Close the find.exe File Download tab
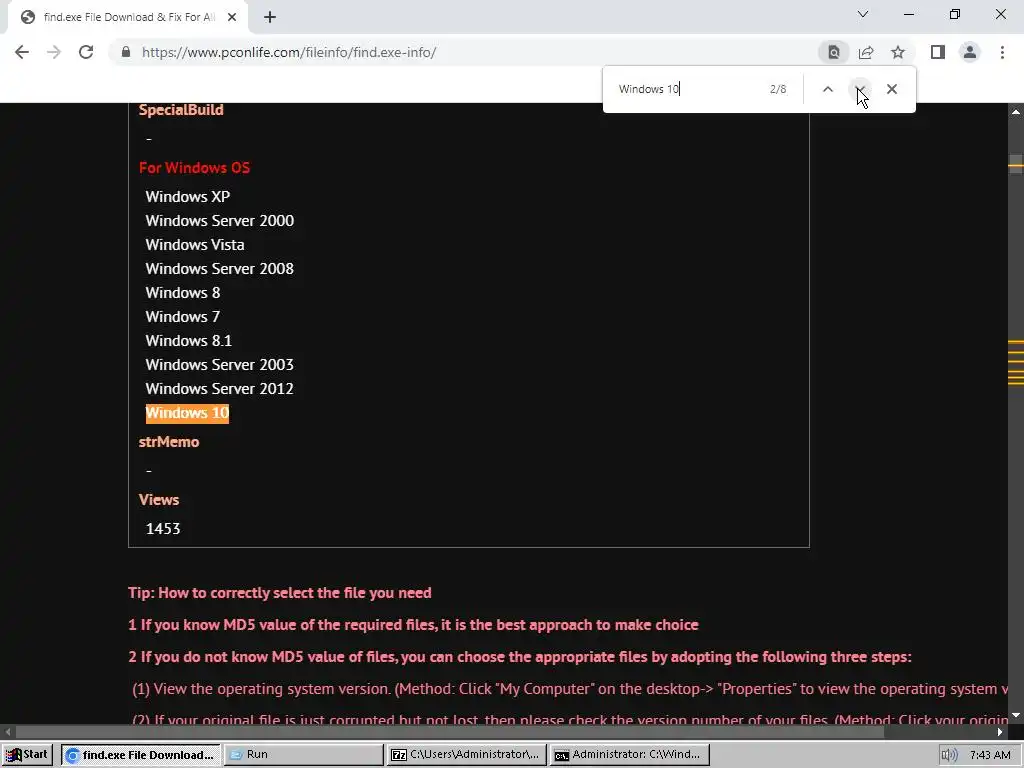This screenshot has width=1024, height=768. [x=232, y=17]
